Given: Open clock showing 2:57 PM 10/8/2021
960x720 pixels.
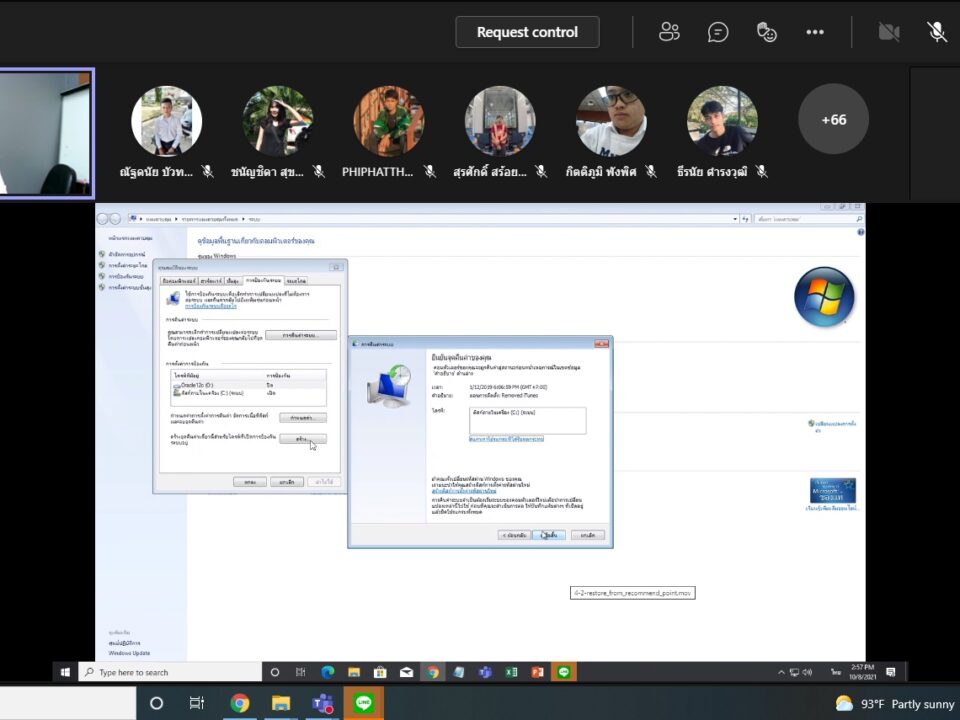Looking at the screenshot, I should (x=862, y=672).
